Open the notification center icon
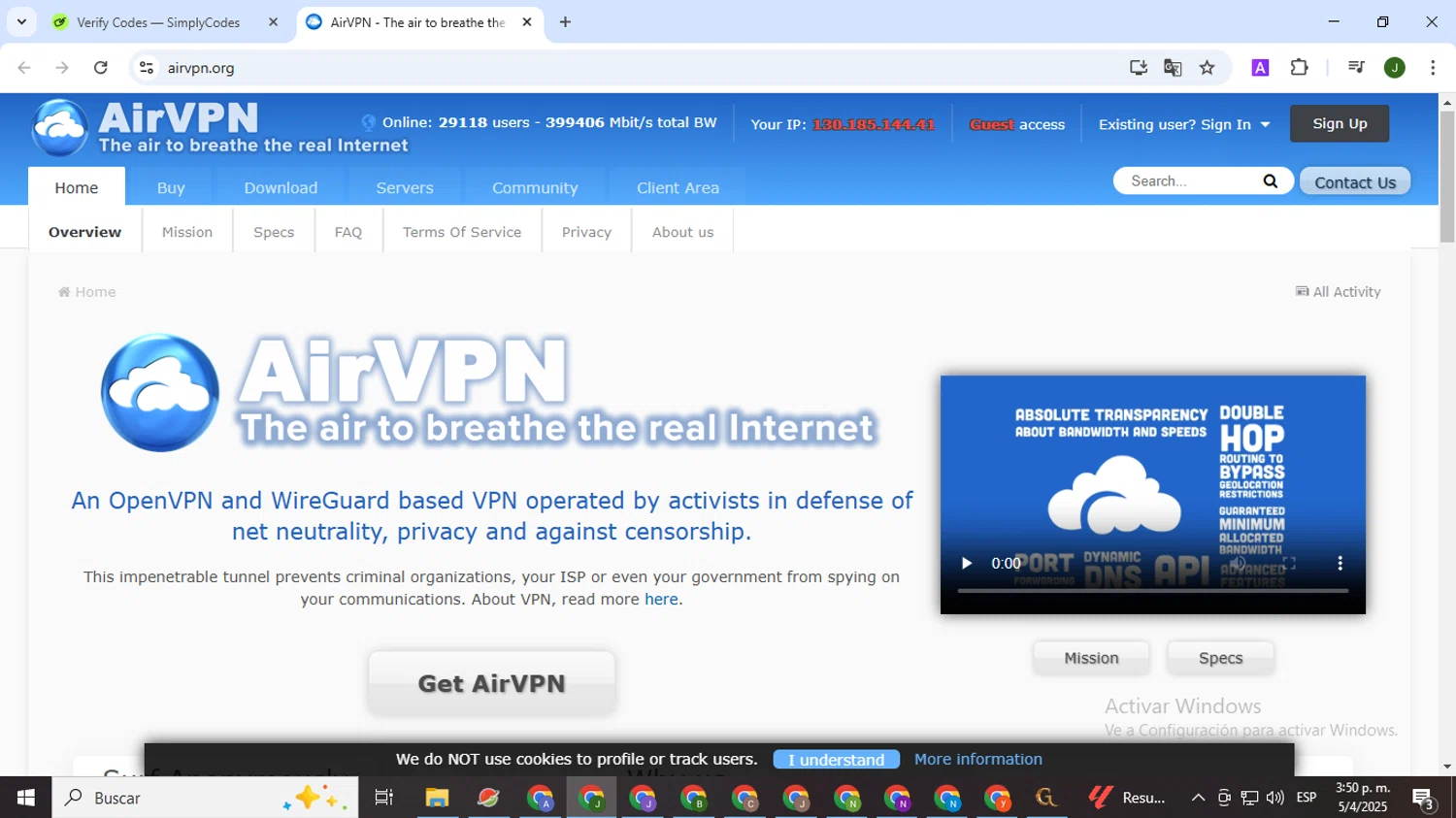The image size is (1456, 818). pyautogui.click(x=1424, y=798)
